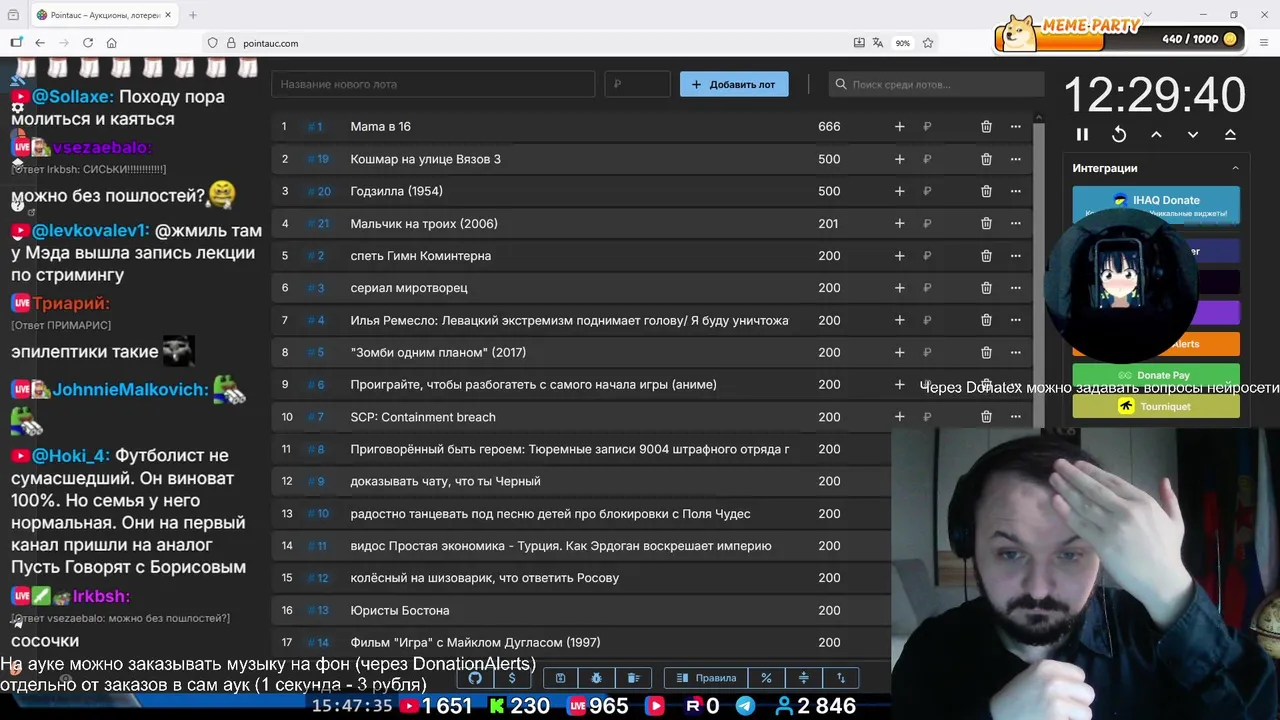Reload the pointauc.com page
Image resolution: width=1280 pixels, height=720 pixels.
(88, 43)
